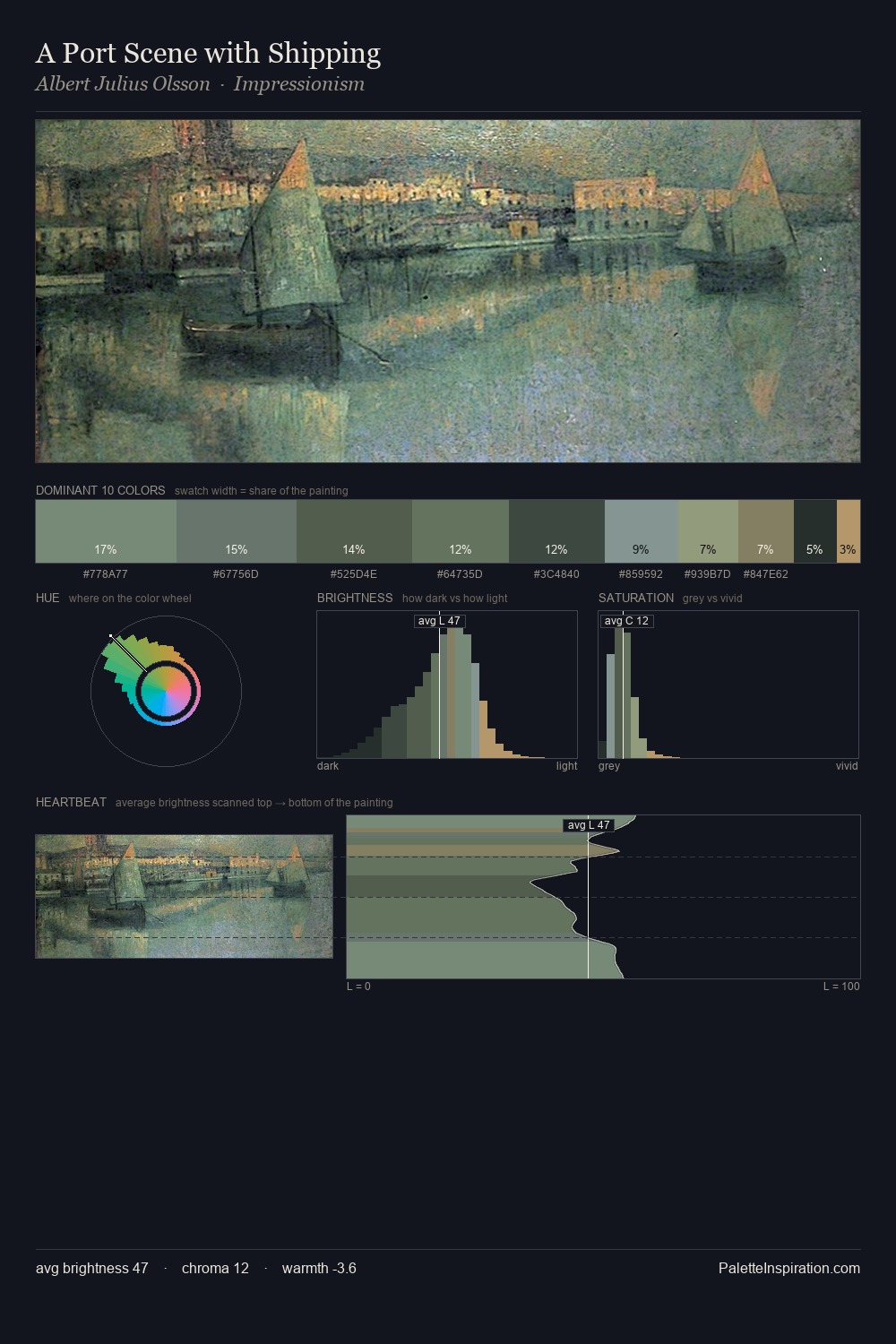The image size is (896, 1344).
Task: Open the PaletteInspiration.com link
Action: pos(789,1268)
